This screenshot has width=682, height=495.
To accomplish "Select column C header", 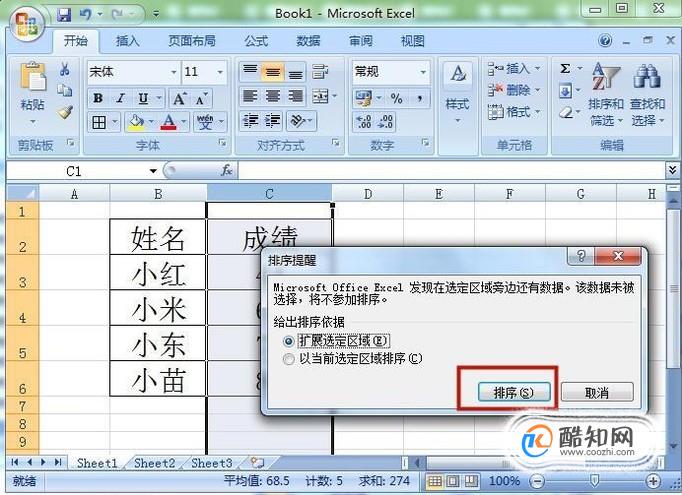I will (x=269, y=194).
